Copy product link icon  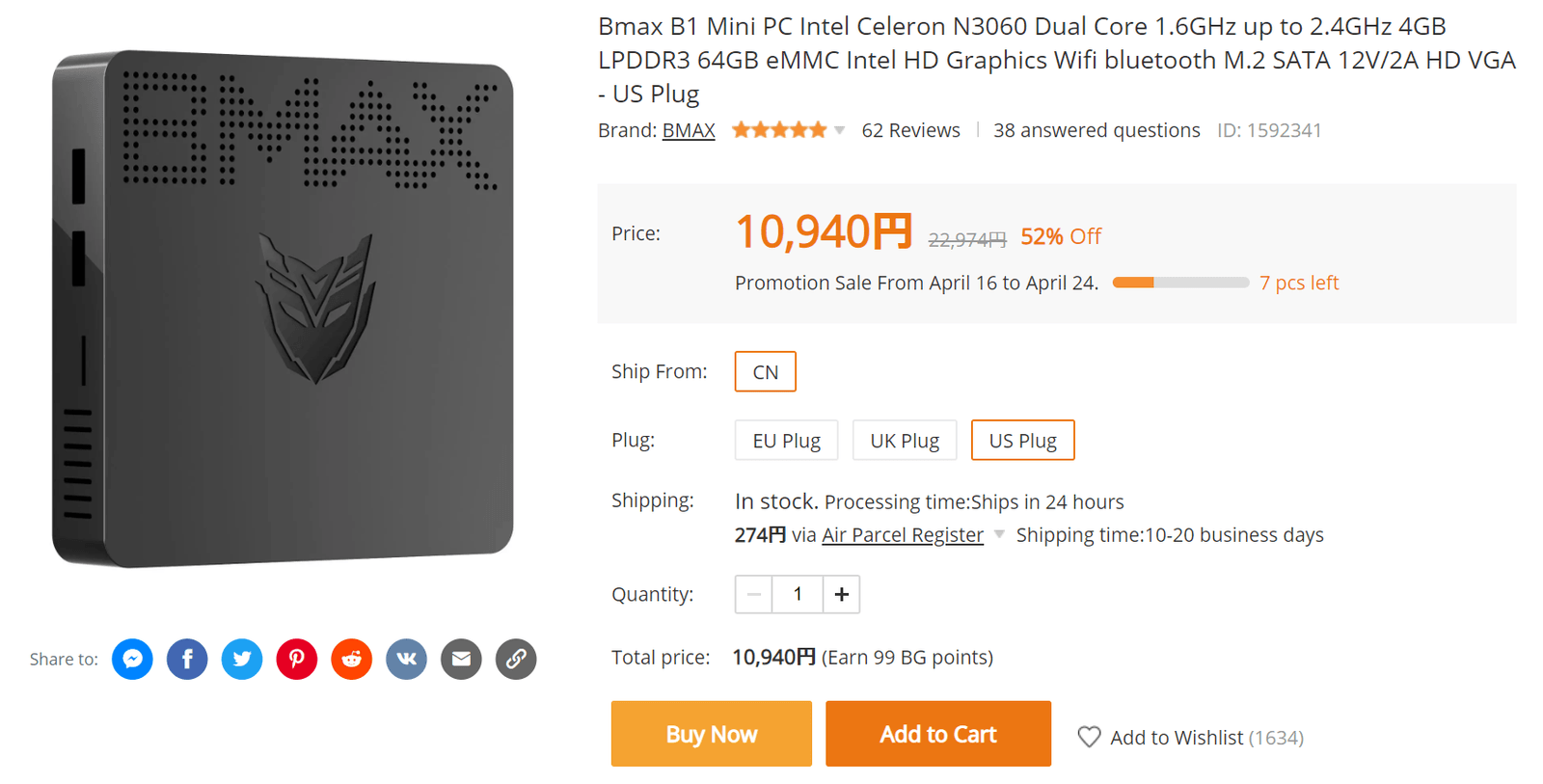coord(516,660)
